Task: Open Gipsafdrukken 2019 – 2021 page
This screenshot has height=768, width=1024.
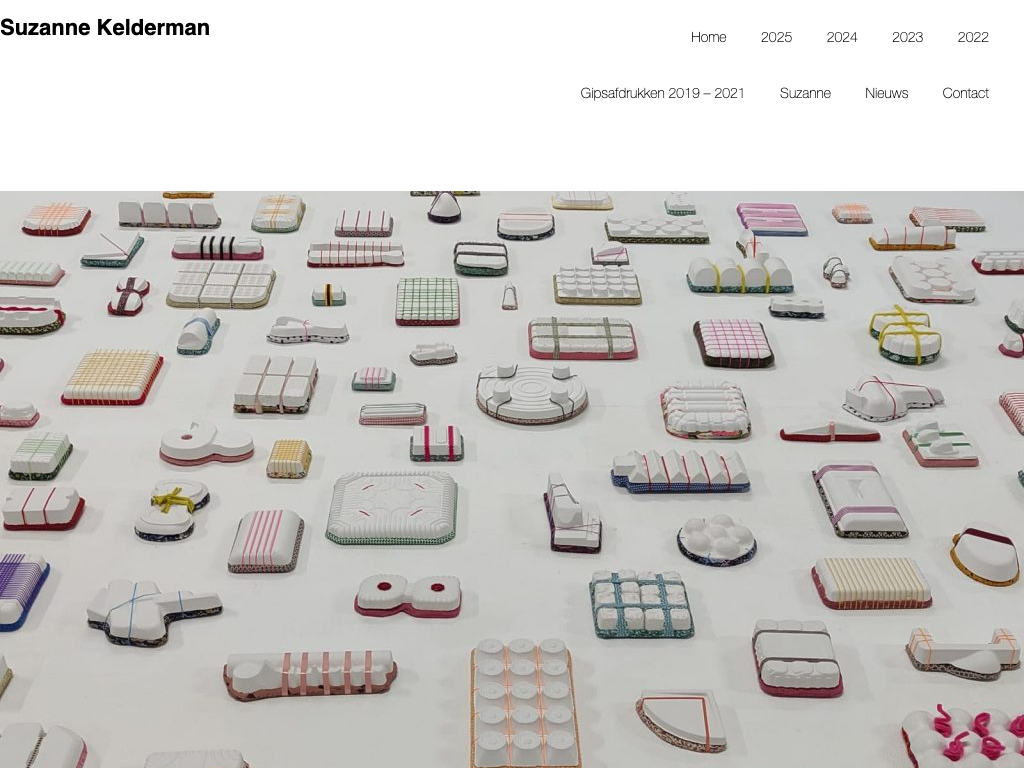Action: pos(662,93)
